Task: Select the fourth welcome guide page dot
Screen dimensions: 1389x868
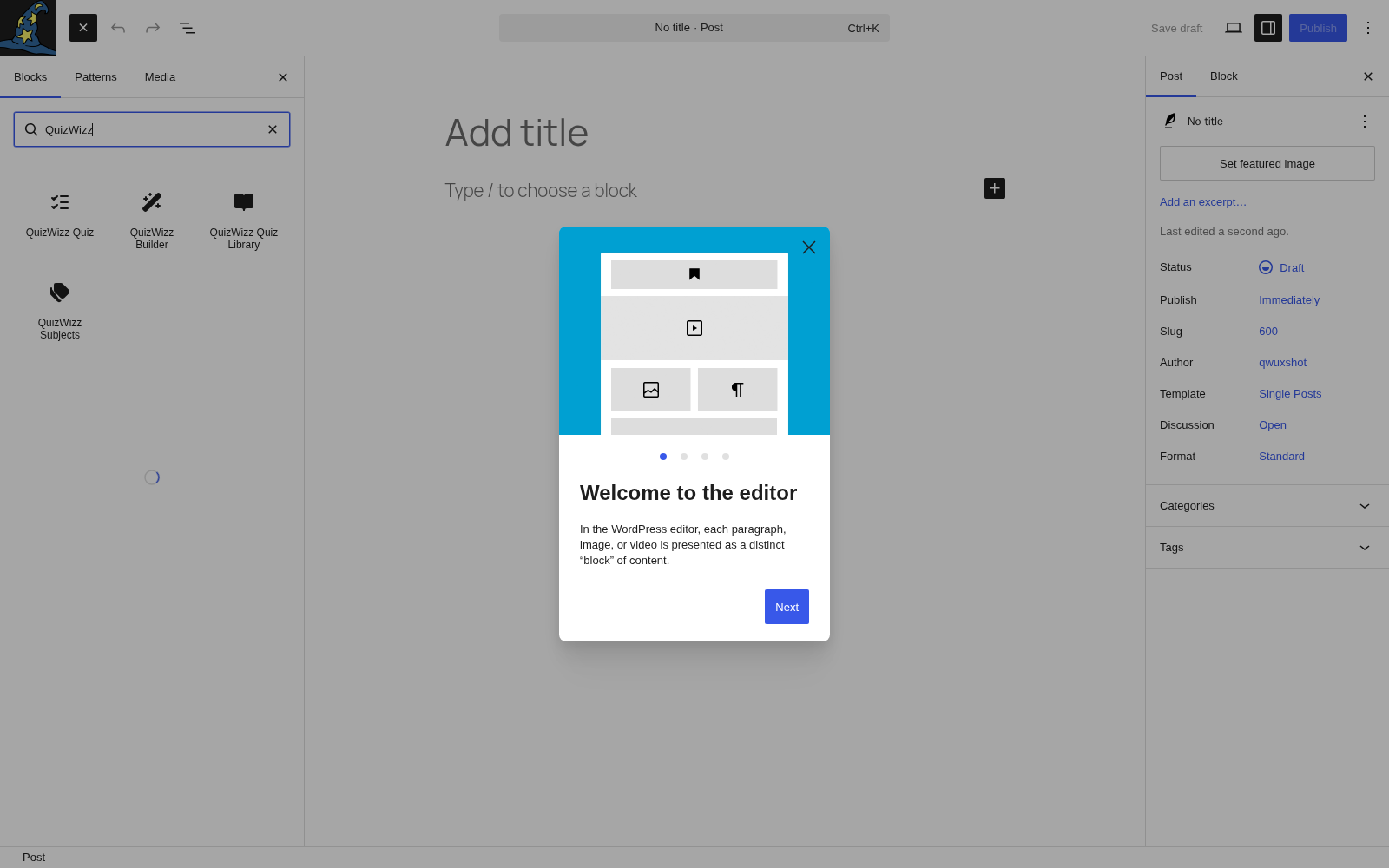Action: (x=726, y=457)
